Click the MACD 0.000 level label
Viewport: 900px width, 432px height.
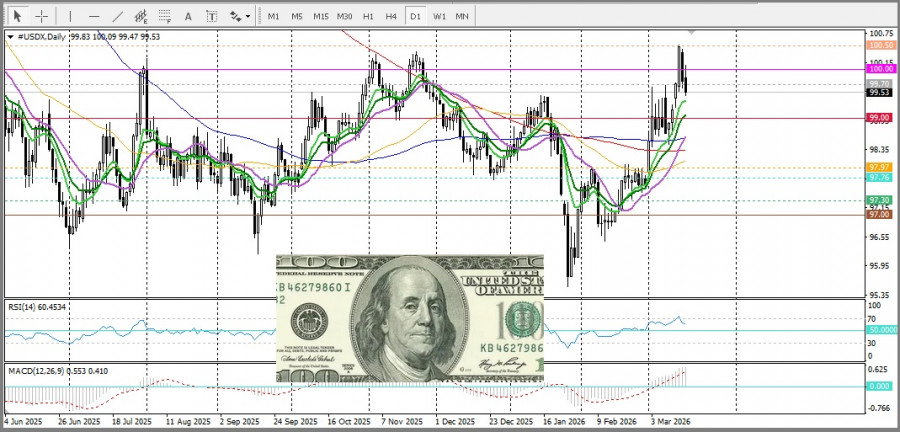[880, 387]
